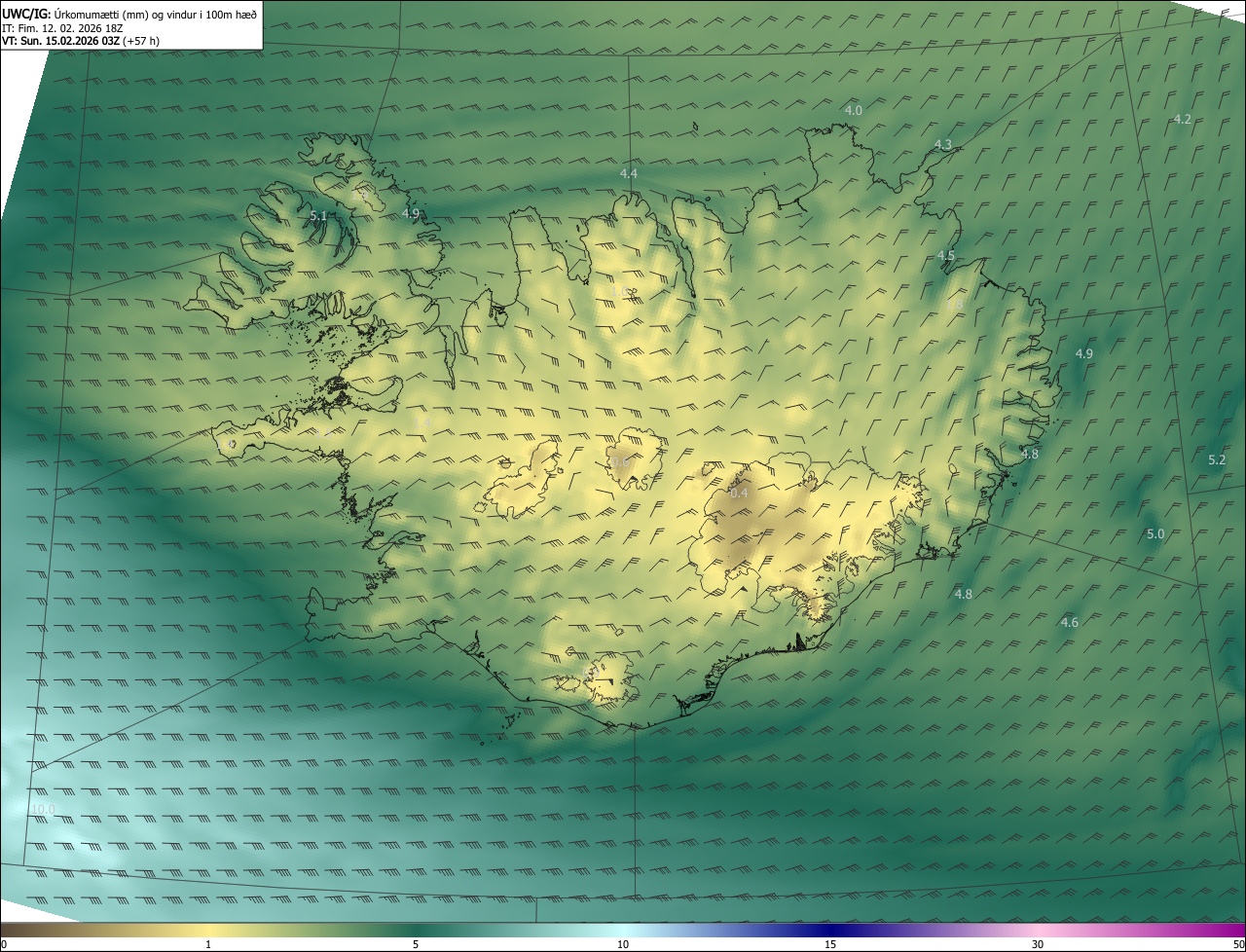Click the 5.0 value label on the map

1154,533
